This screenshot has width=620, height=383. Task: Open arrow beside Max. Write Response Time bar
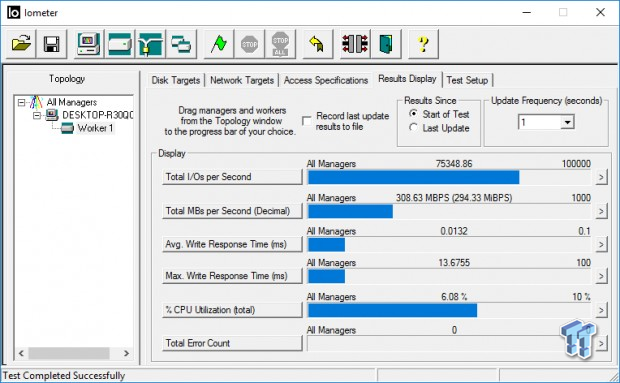[601, 276]
